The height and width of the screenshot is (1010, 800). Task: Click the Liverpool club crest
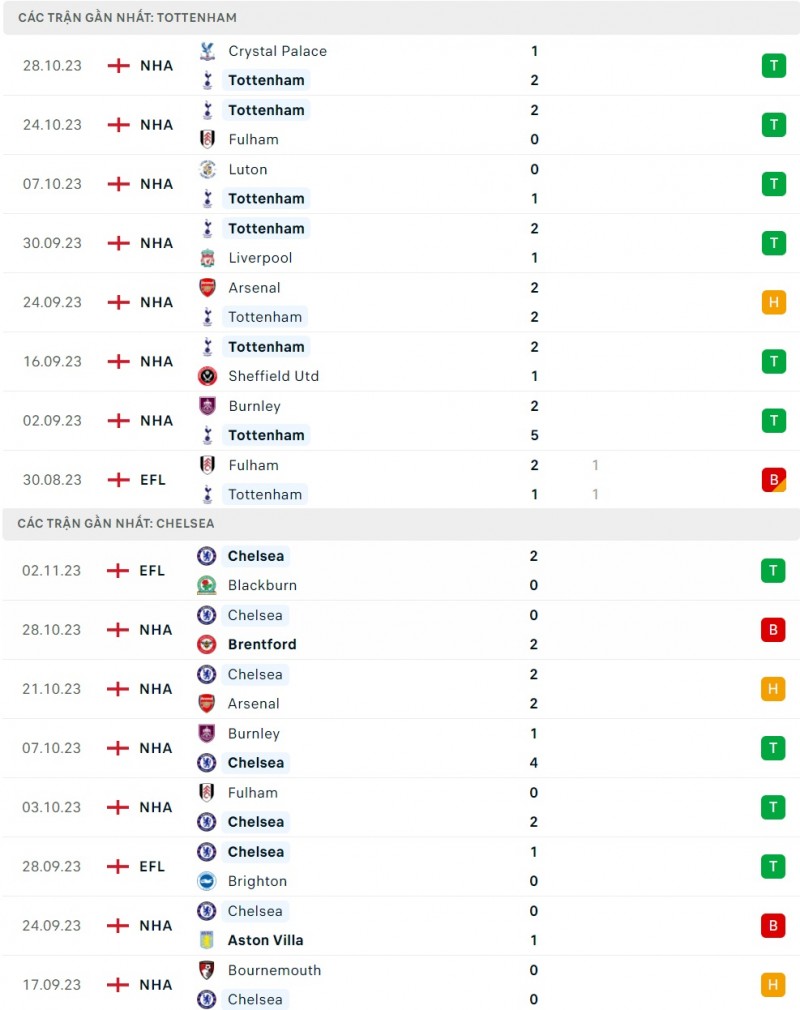(208, 258)
